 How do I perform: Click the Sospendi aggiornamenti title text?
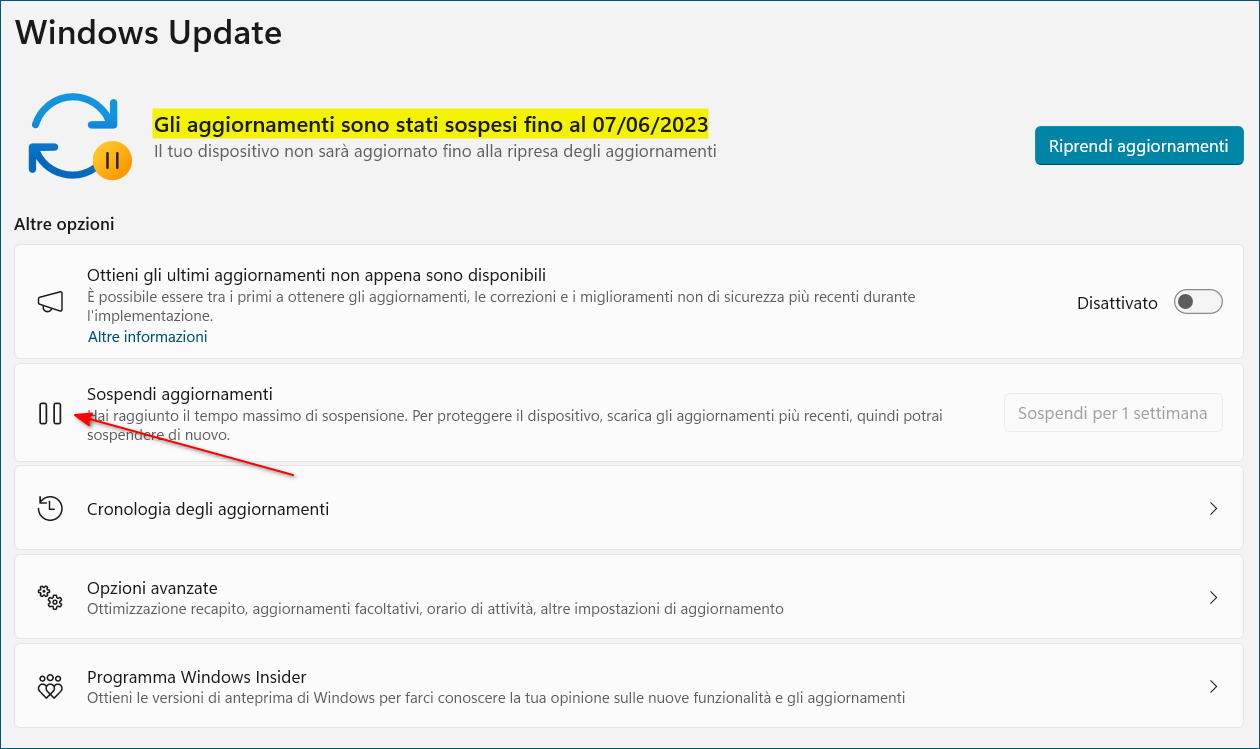pyautogui.click(x=180, y=394)
